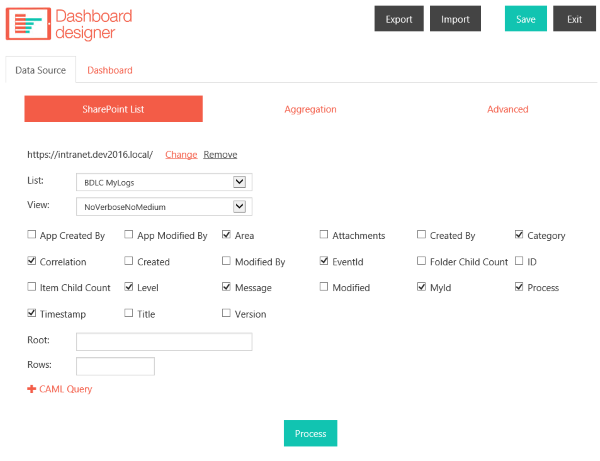Expand the View dropdown NoVerboseNoMedium
The height and width of the screenshot is (461, 600).
164,207
